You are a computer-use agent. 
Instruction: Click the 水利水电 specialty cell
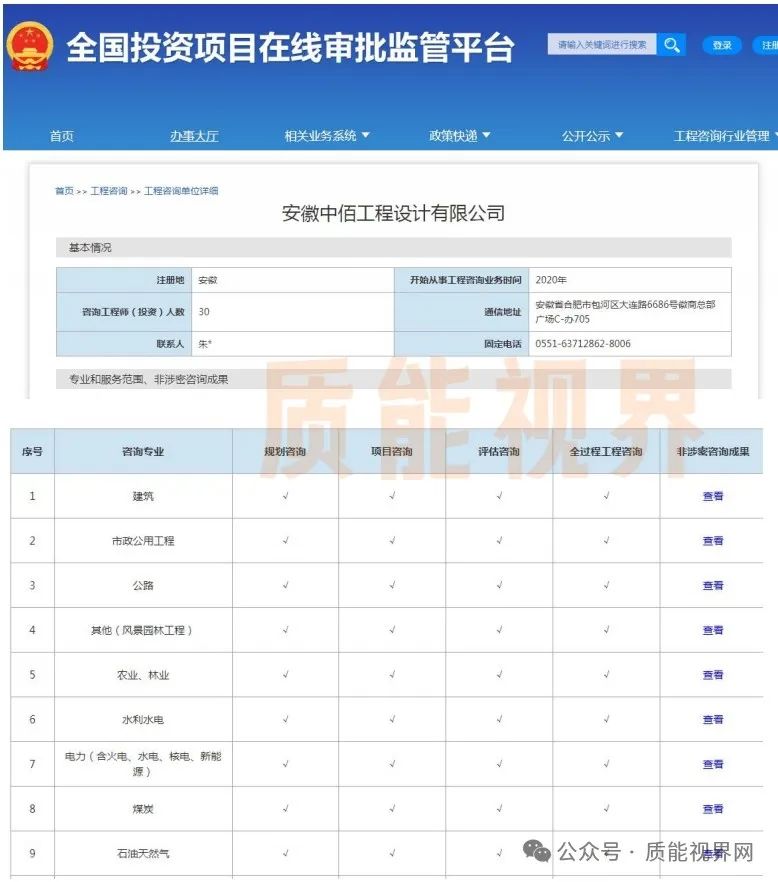(x=143, y=719)
